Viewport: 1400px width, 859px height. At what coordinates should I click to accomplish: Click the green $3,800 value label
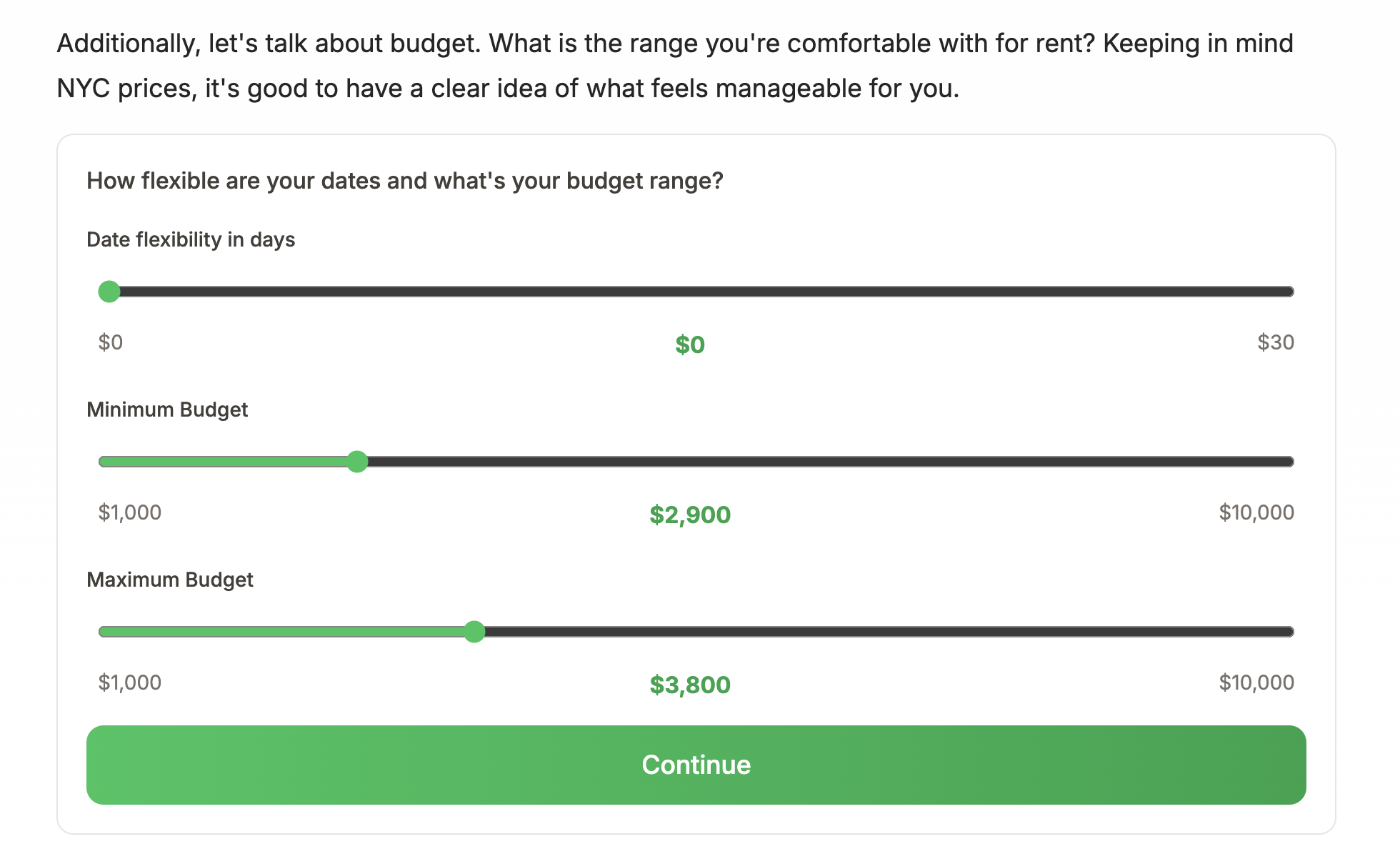(690, 684)
